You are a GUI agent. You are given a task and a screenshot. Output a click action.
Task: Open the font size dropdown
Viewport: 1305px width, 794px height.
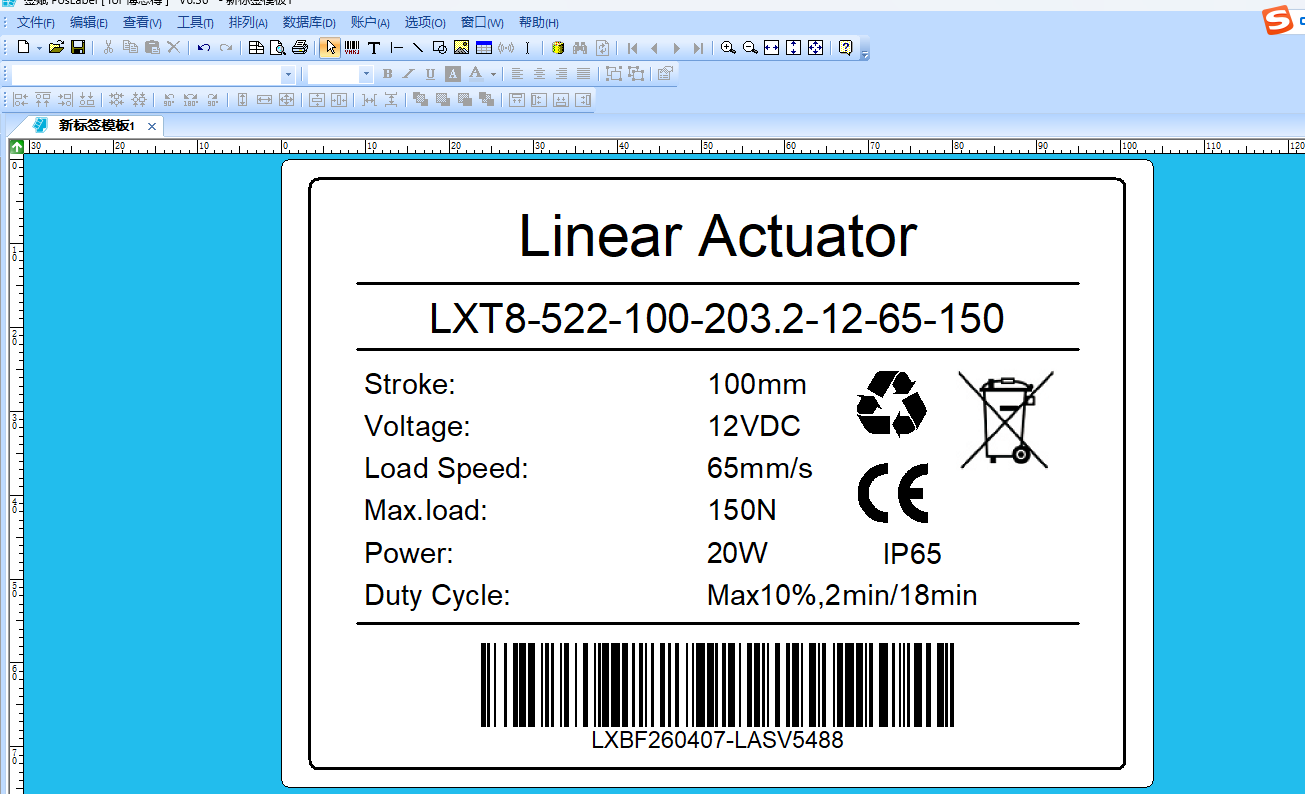pyautogui.click(x=366, y=74)
